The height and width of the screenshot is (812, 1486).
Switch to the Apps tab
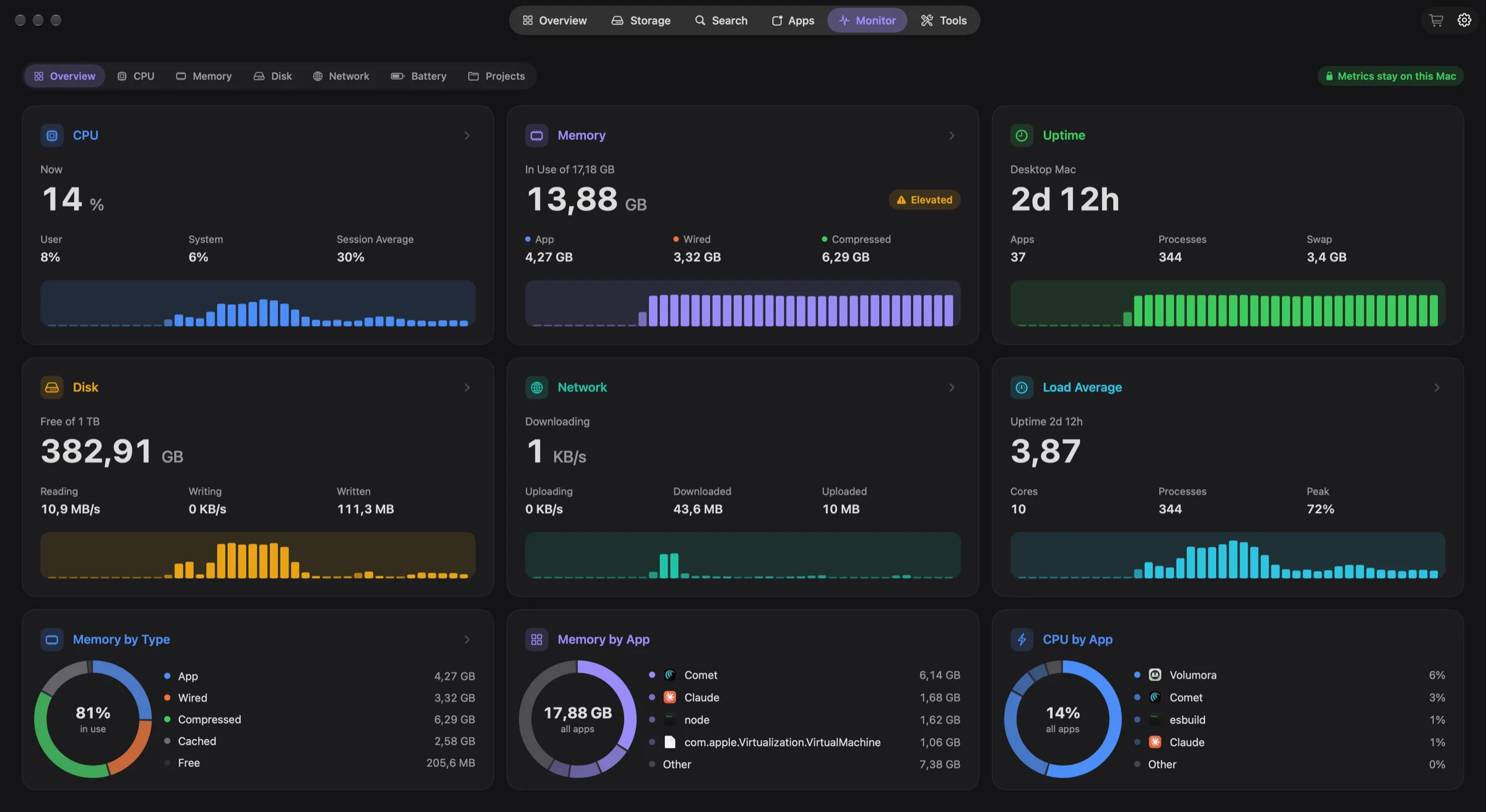point(793,20)
